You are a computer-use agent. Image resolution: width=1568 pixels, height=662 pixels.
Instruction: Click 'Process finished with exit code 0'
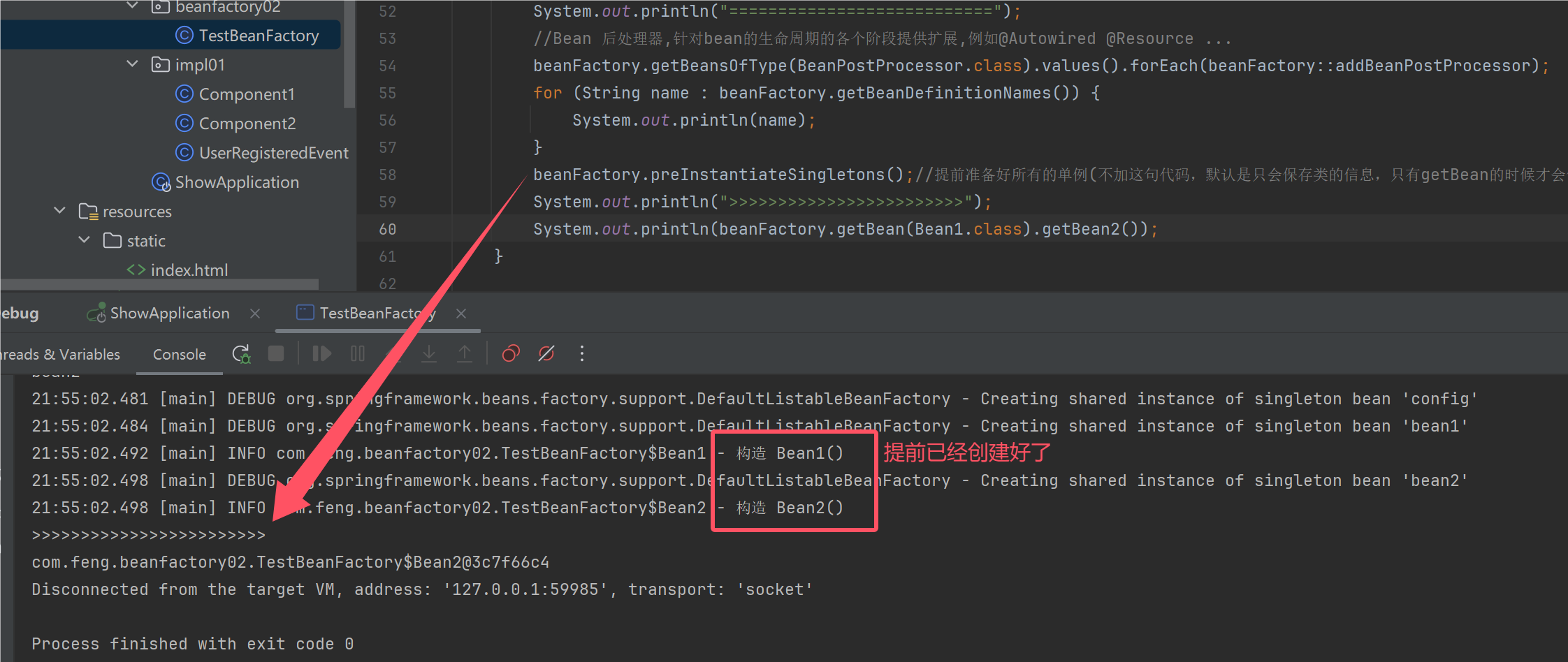(x=193, y=644)
